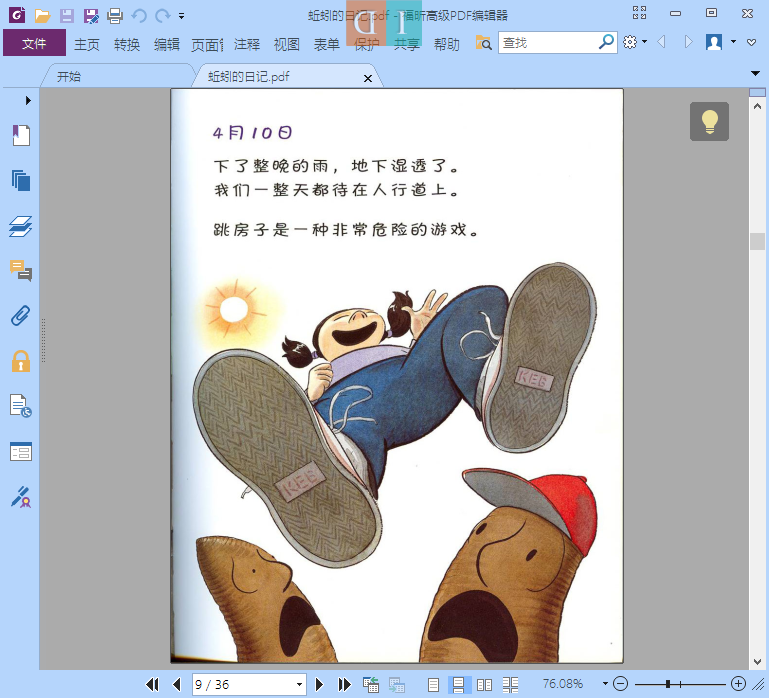Open the Comments panel
Viewport: 769px width, 698px height.
click(21, 271)
